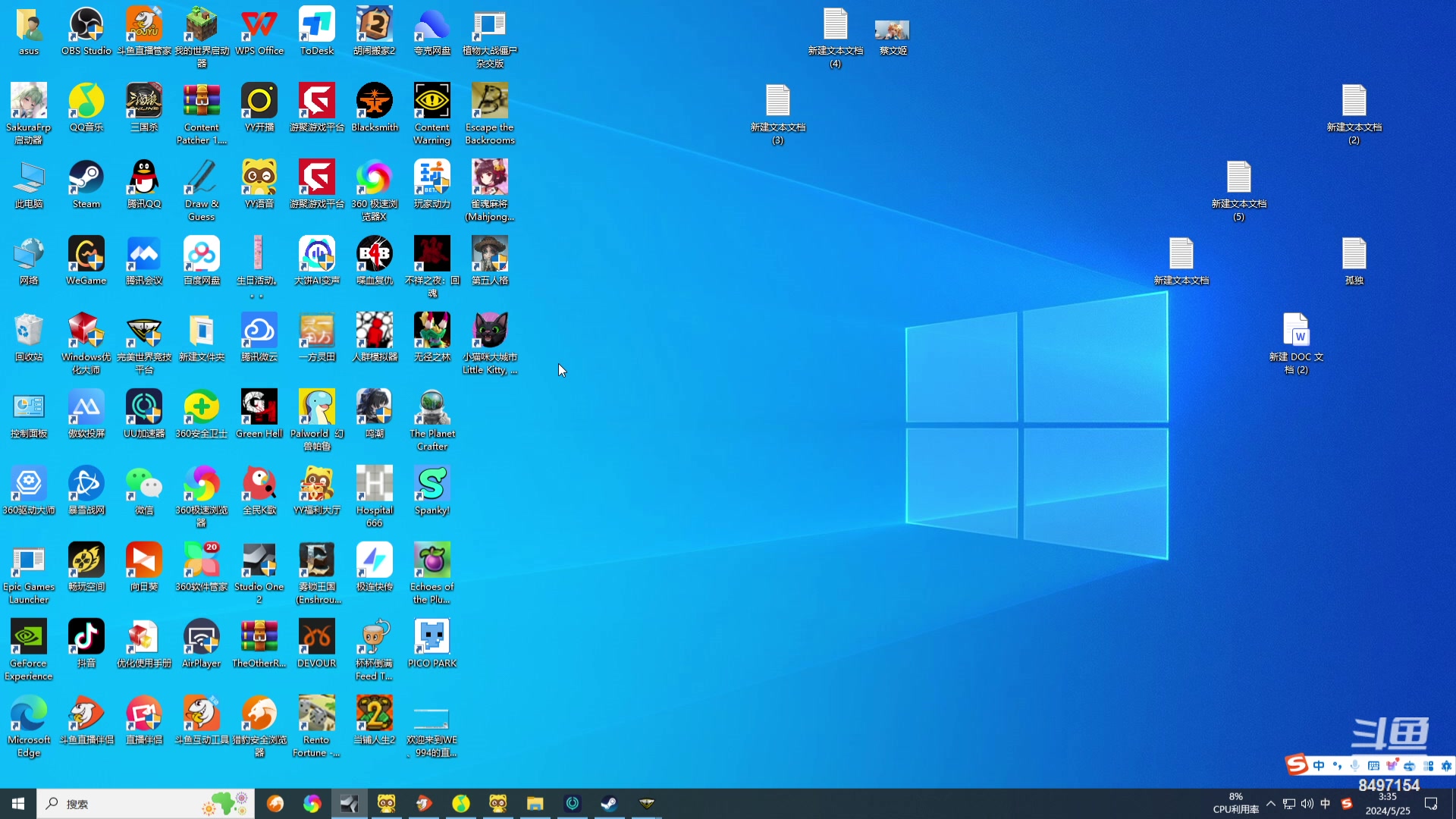Open the WeGame desktop icon
Viewport: 1456px width, 819px height.
pyautogui.click(x=86, y=256)
